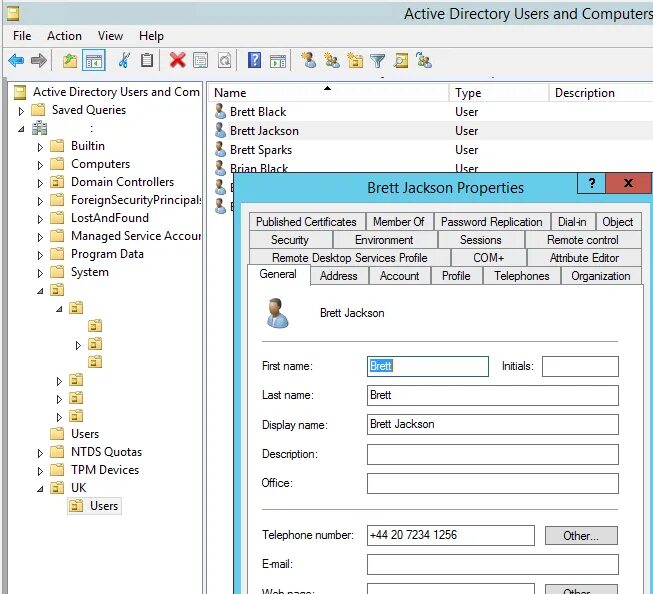Open the Action menu
Image resolution: width=653 pixels, height=594 pixels.
pyautogui.click(x=64, y=36)
